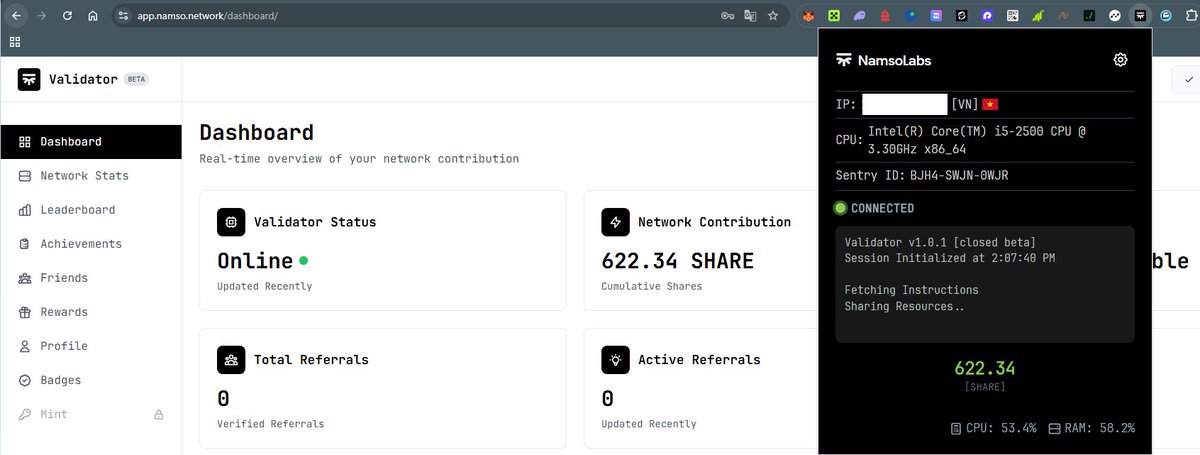Click the Mint padlock icon
The width and height of the screenshot is (1200, 455).
click(x=158, y=414)
